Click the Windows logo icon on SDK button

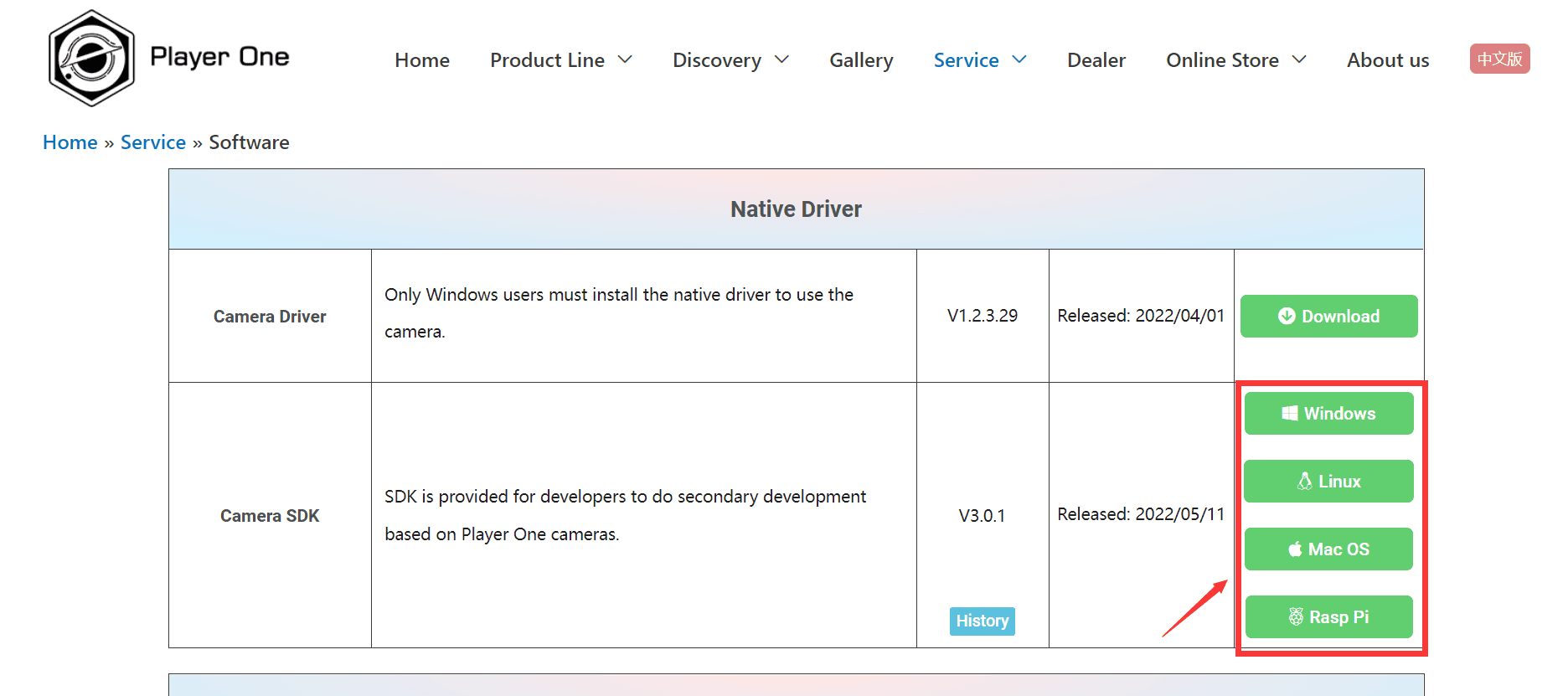(1289, 414)
